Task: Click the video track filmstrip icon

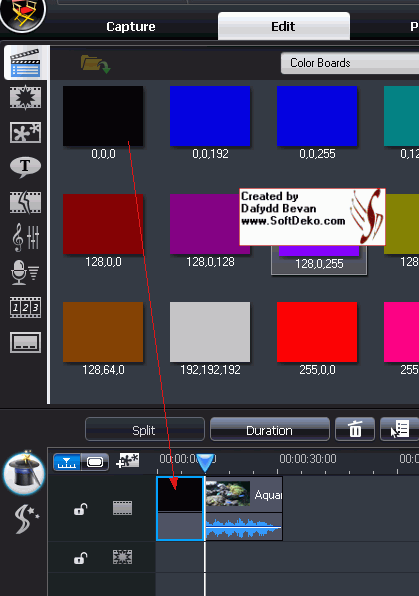Action: (x=122, y=507)
